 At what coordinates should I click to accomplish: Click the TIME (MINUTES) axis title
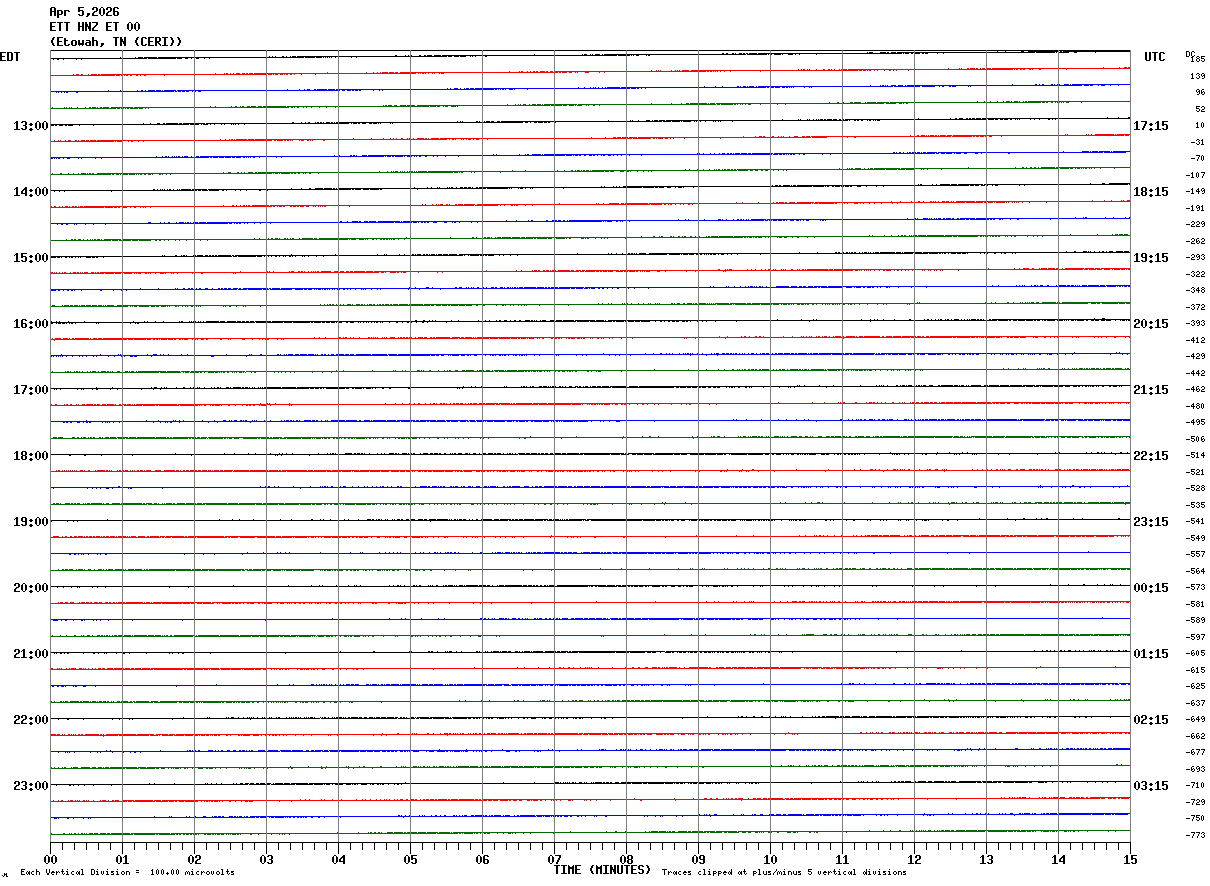tap(602, 870)
